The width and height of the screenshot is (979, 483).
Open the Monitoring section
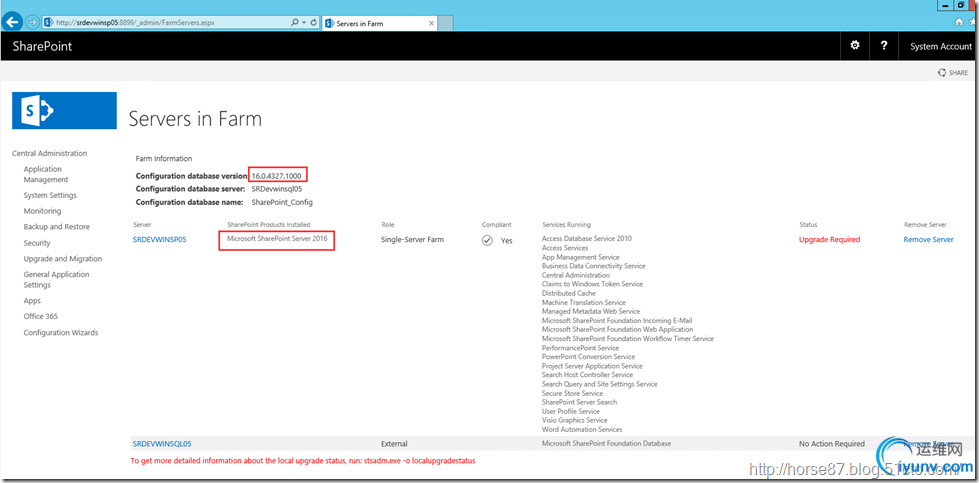coord(42,211)
